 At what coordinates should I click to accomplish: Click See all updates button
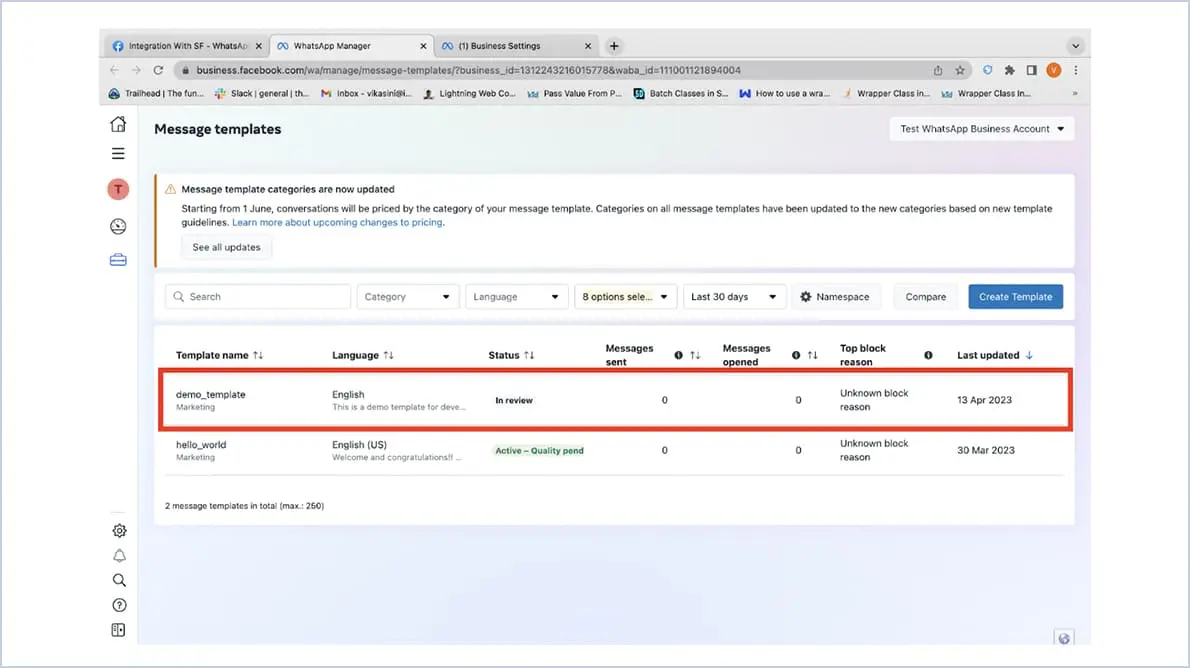[226, 247]
